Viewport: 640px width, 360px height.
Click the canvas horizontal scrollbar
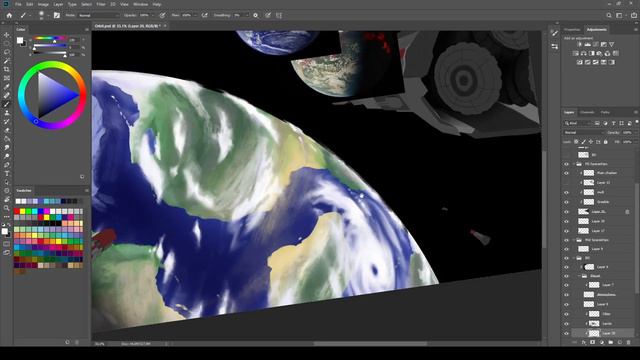tap(371, 344)
